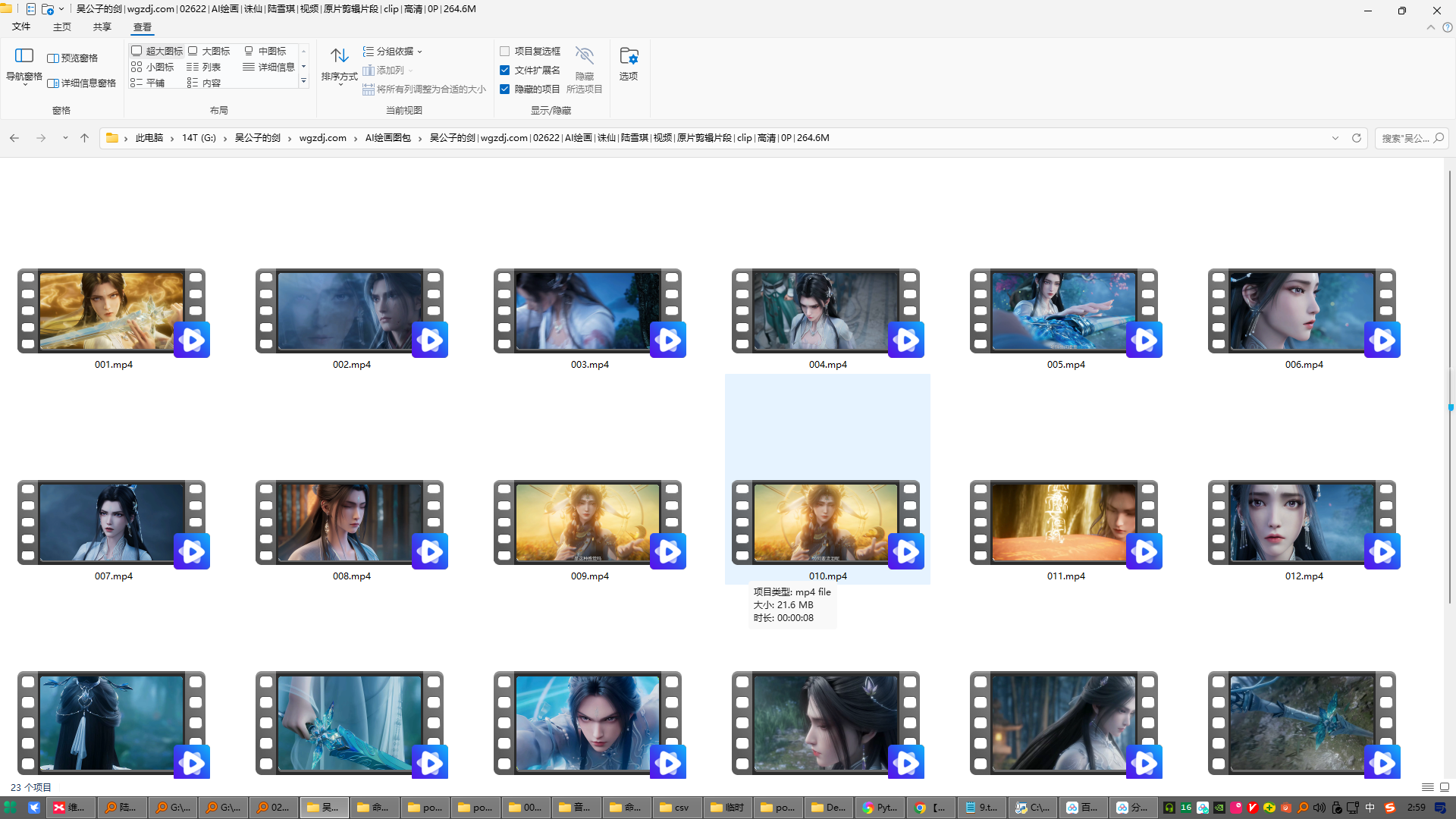Click the navigation pane icon

[x=24, y=57]
